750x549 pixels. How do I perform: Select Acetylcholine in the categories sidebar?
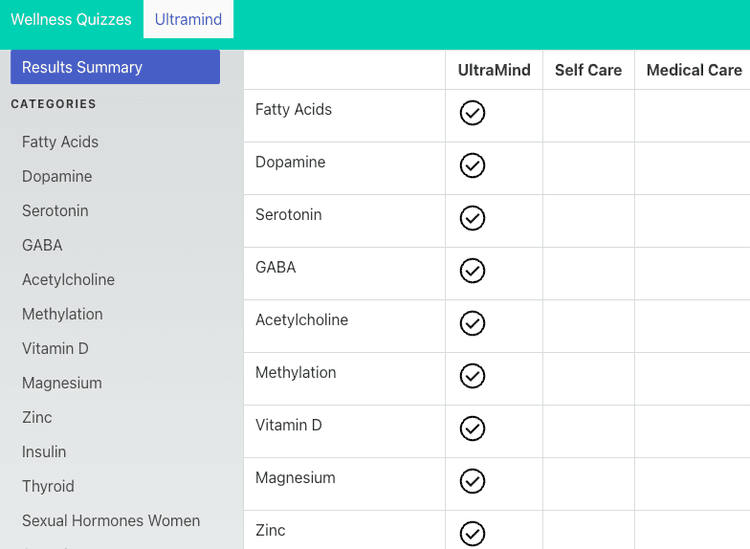point(68,280)
